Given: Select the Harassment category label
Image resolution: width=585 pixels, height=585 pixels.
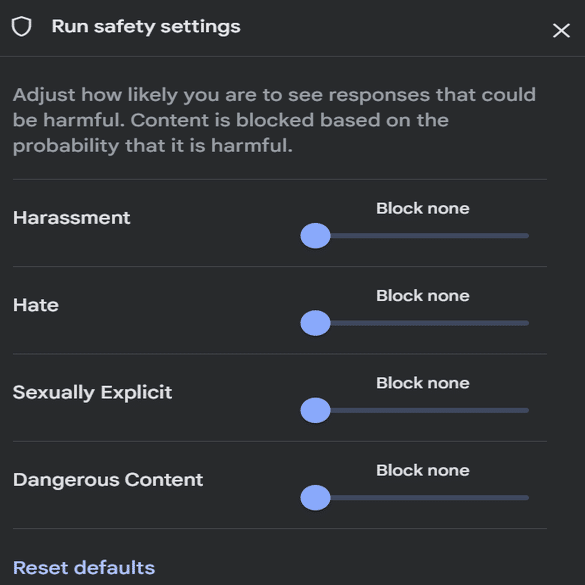Looking at the screenshot, I should coord(72,218).
